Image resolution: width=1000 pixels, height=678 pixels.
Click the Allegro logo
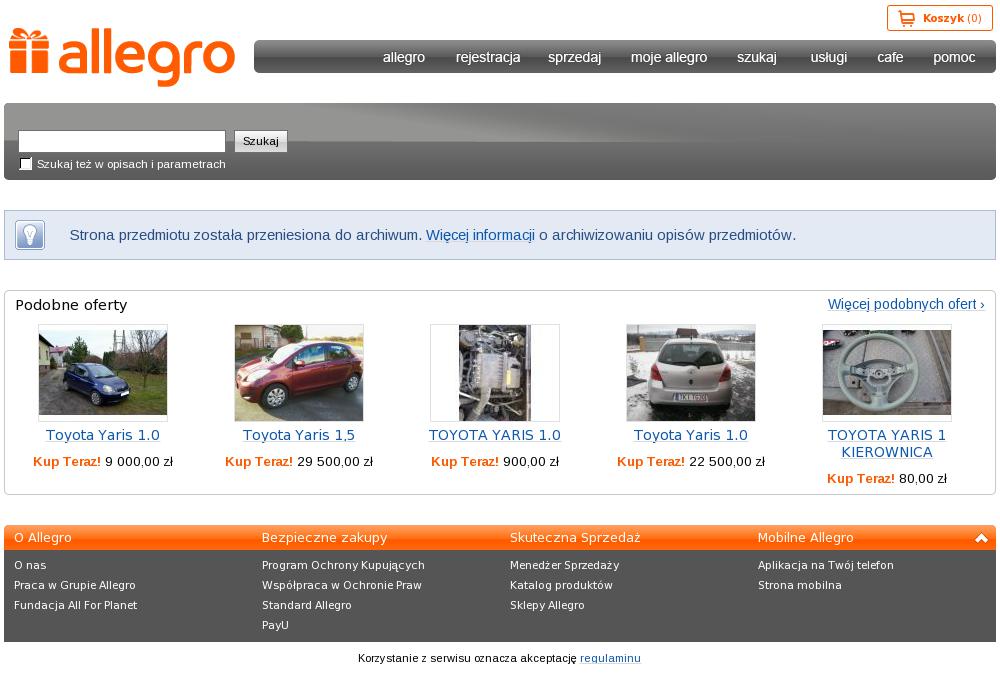coord(122,57)
